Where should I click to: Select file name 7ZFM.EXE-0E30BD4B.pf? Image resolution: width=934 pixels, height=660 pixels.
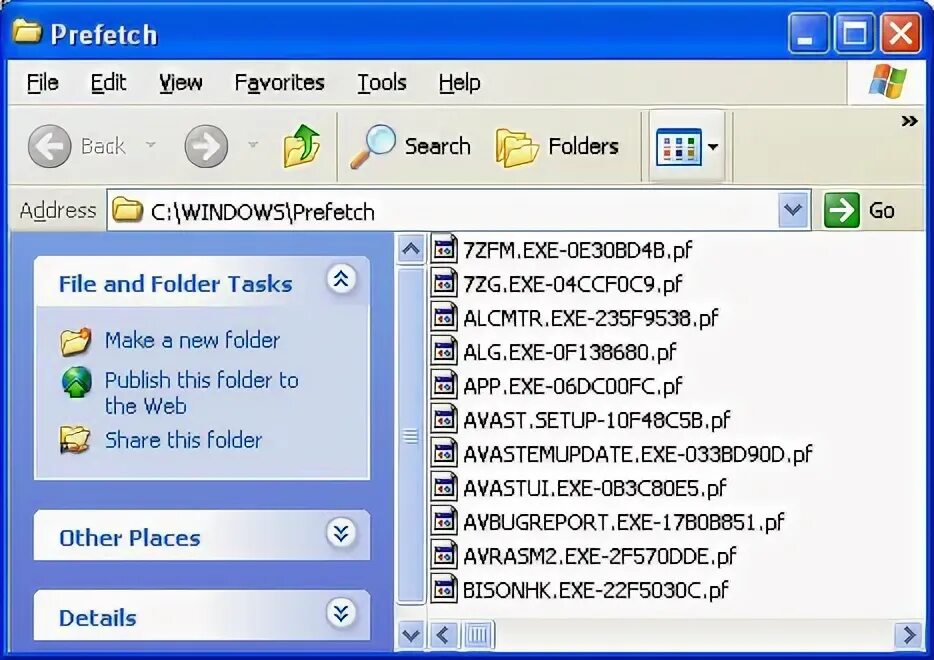click(577, 250)
